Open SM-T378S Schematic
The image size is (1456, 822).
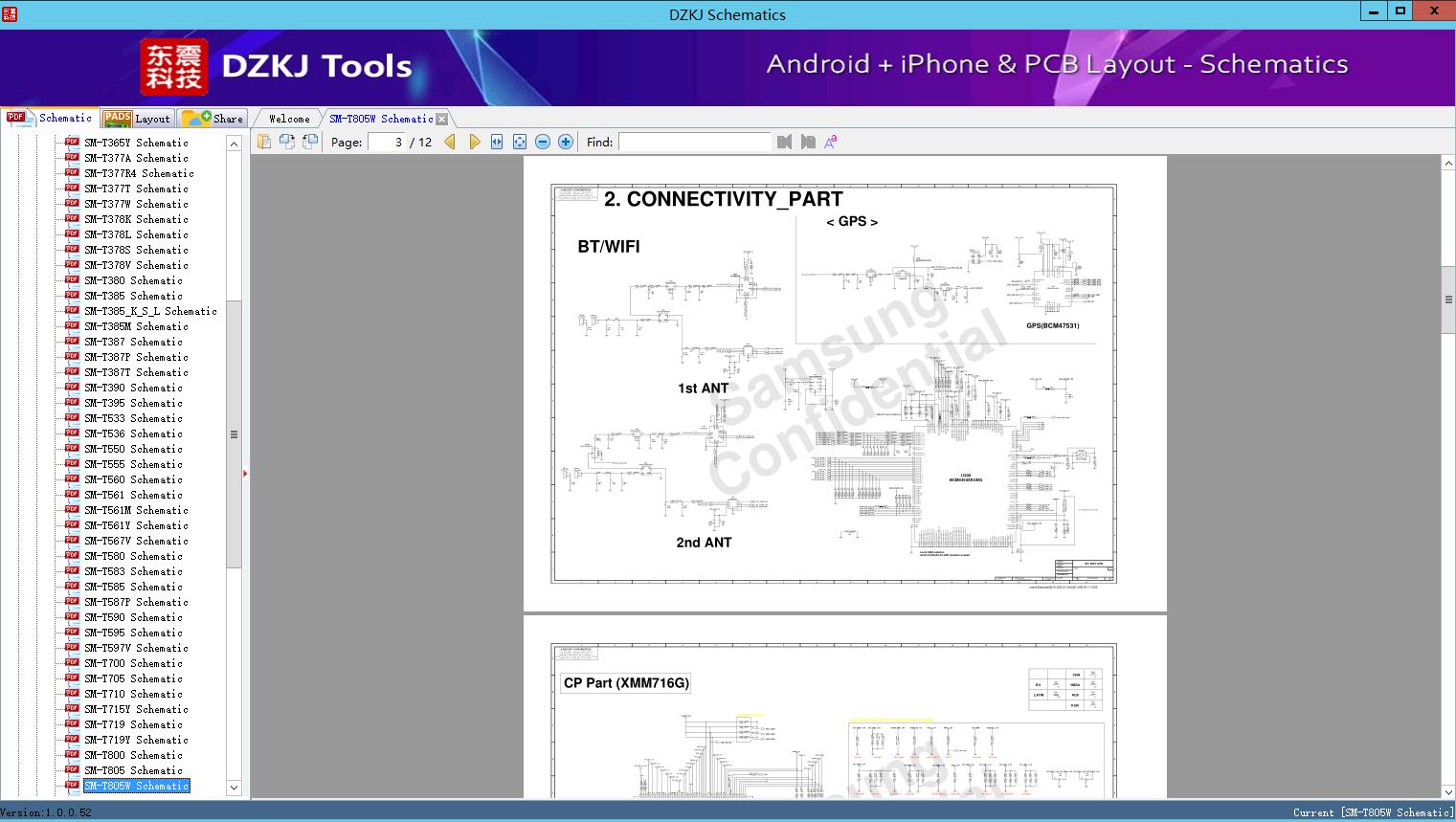coord(136,250)
